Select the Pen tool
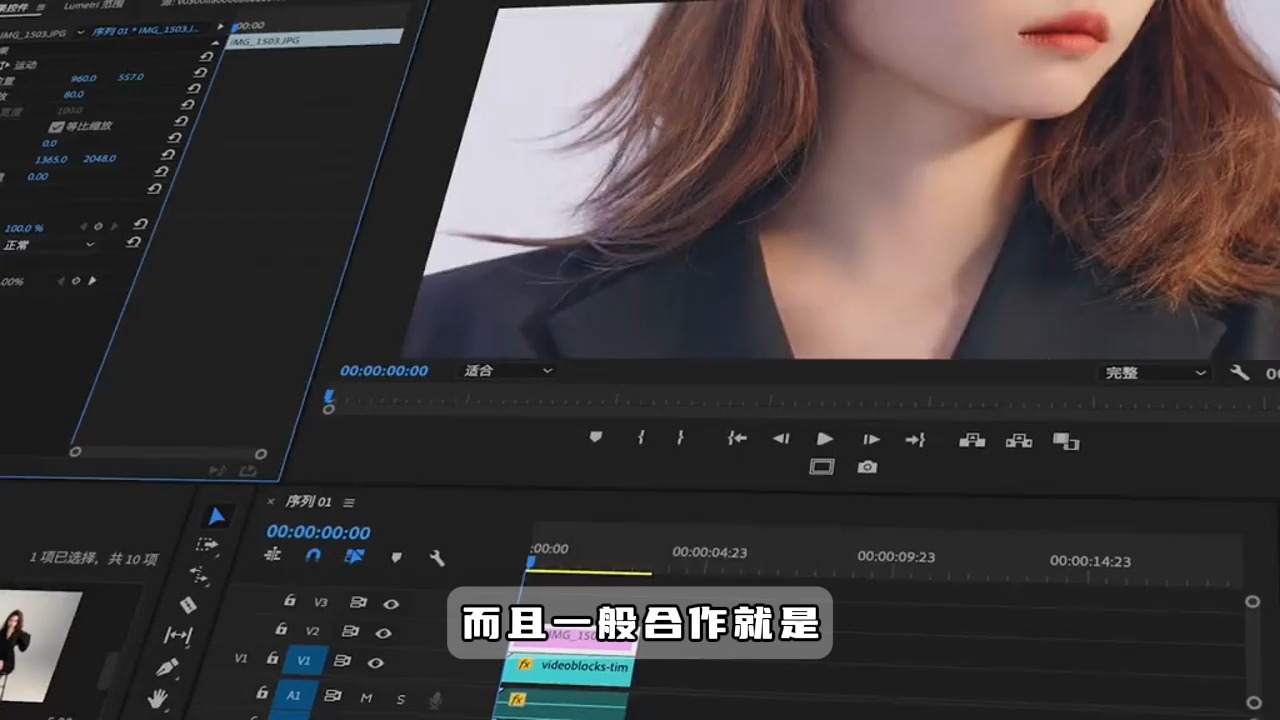Image resolution: width=1280 pixels, height=720 pixels. pos(168,666)
